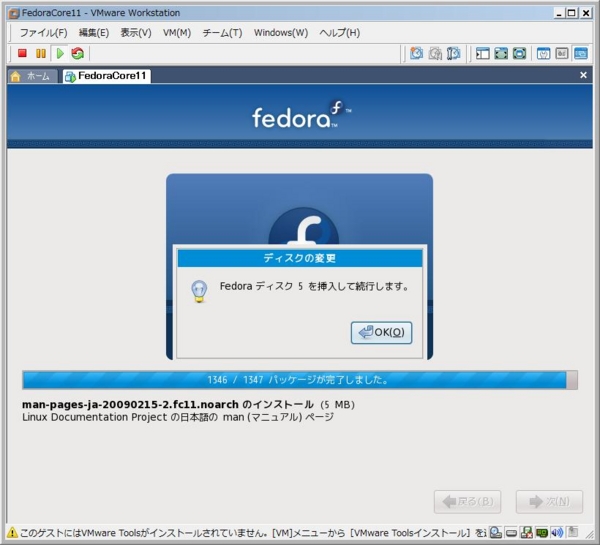The height and width of the screenshot is (545, 600).
Task: Click the VMware Tools warning message
Action: point(253,533)
